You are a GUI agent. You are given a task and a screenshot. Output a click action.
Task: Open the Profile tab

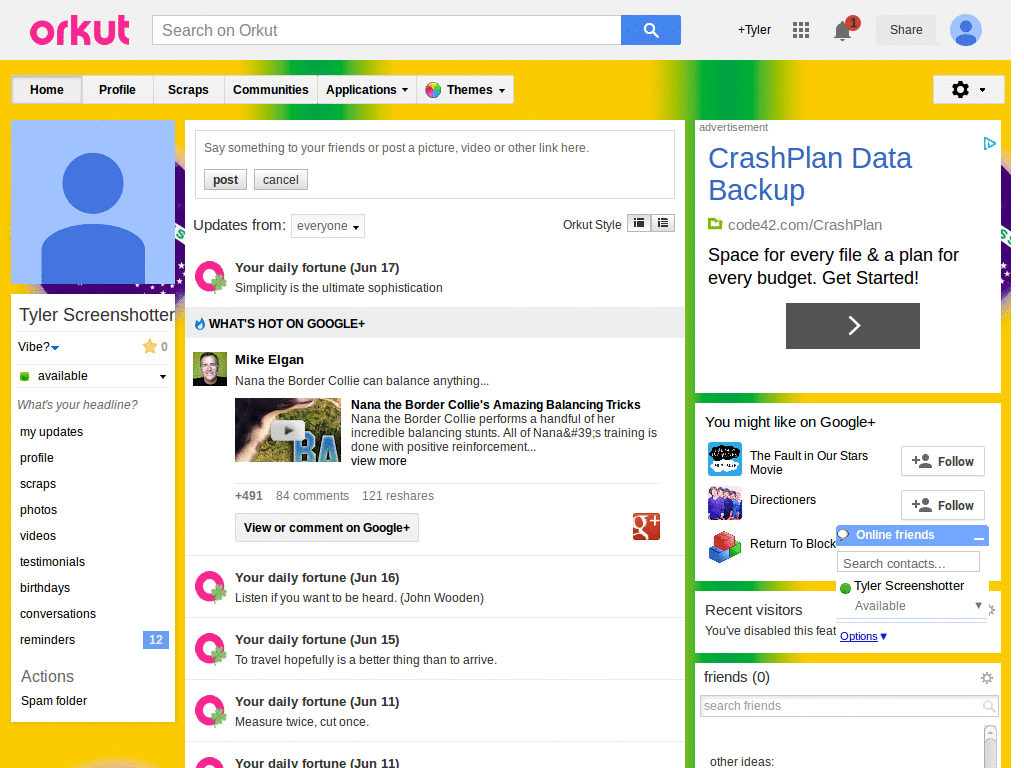(118, 89)
